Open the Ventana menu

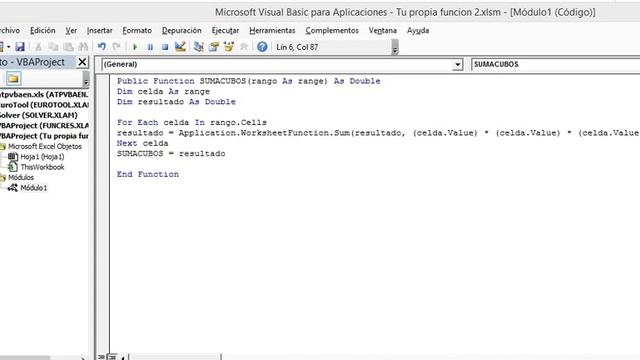click(x=382, y=31)
